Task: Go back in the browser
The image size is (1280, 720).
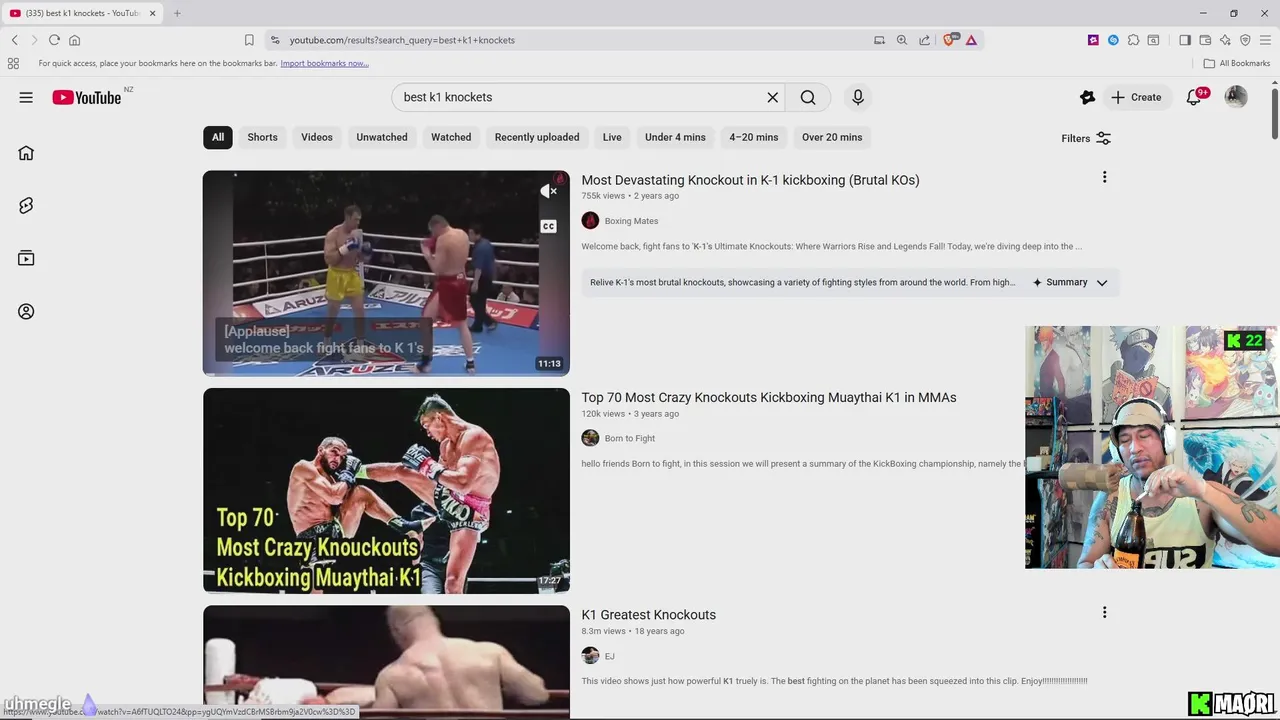Action: click(14, 40)
